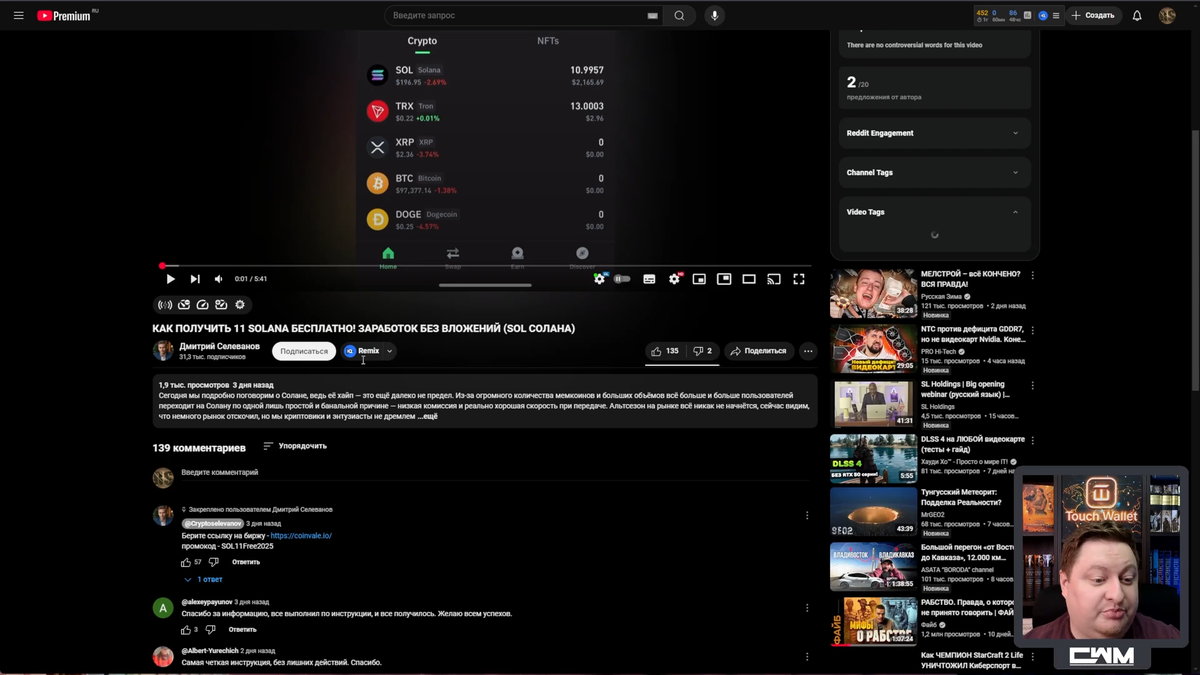Like the pinned comment with 57 likes
Viewport: 1200px width, 675px height.
pyautogui.click(x=186, y=562)
